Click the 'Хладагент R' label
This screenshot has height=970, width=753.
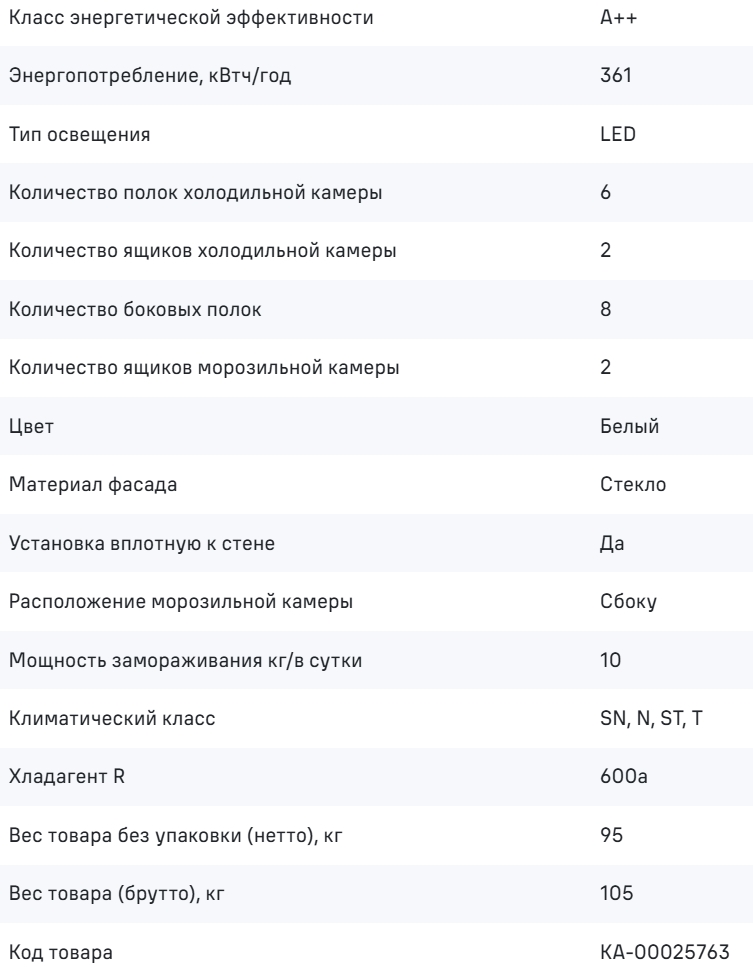67,776
